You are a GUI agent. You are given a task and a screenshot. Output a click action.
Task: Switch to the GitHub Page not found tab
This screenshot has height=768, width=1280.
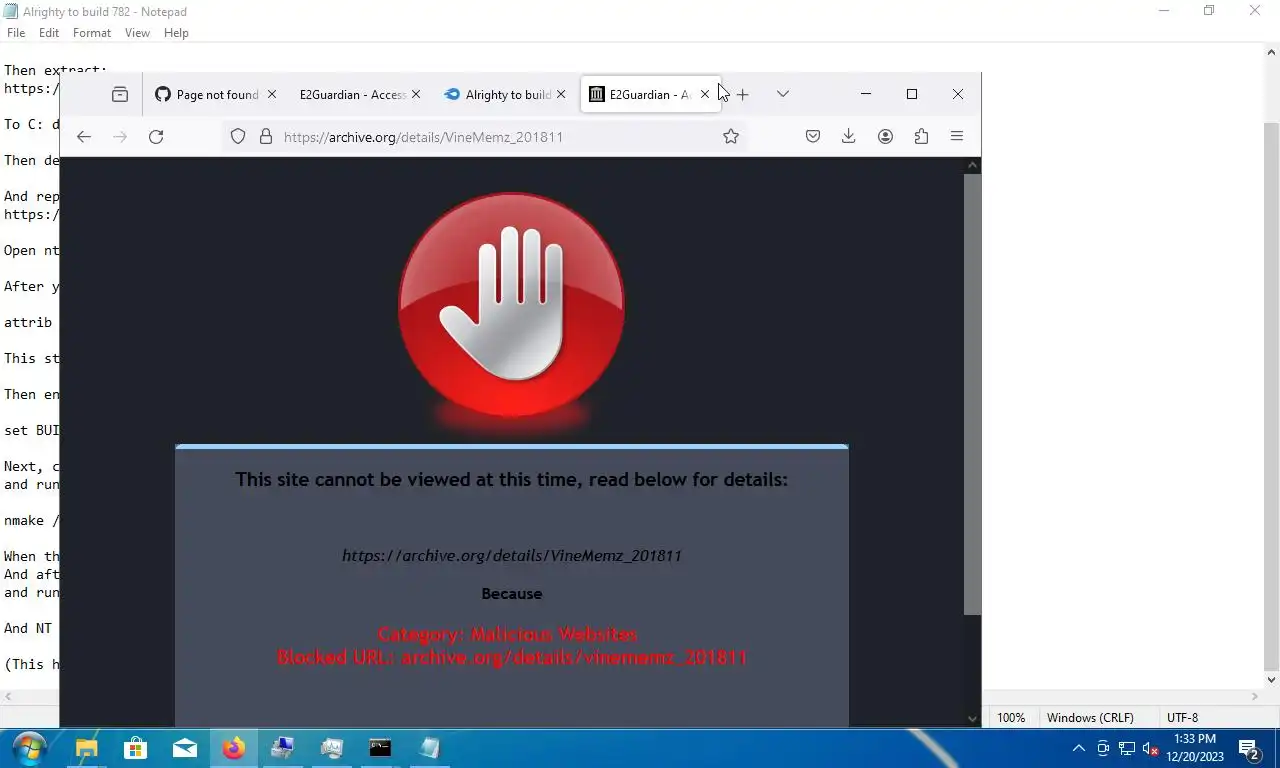[x=207, y=94]
